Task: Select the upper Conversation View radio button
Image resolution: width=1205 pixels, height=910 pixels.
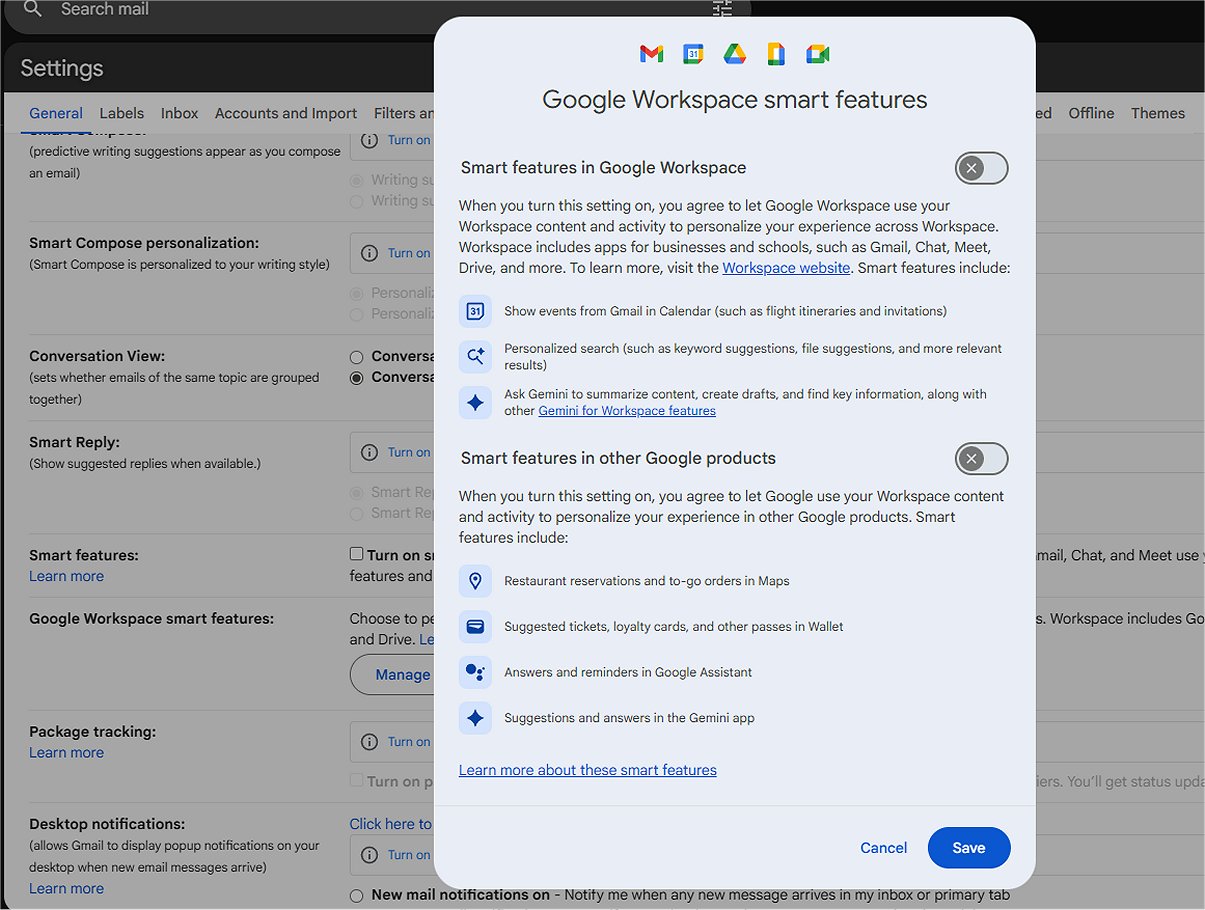Action: click(x=356, y=357)
